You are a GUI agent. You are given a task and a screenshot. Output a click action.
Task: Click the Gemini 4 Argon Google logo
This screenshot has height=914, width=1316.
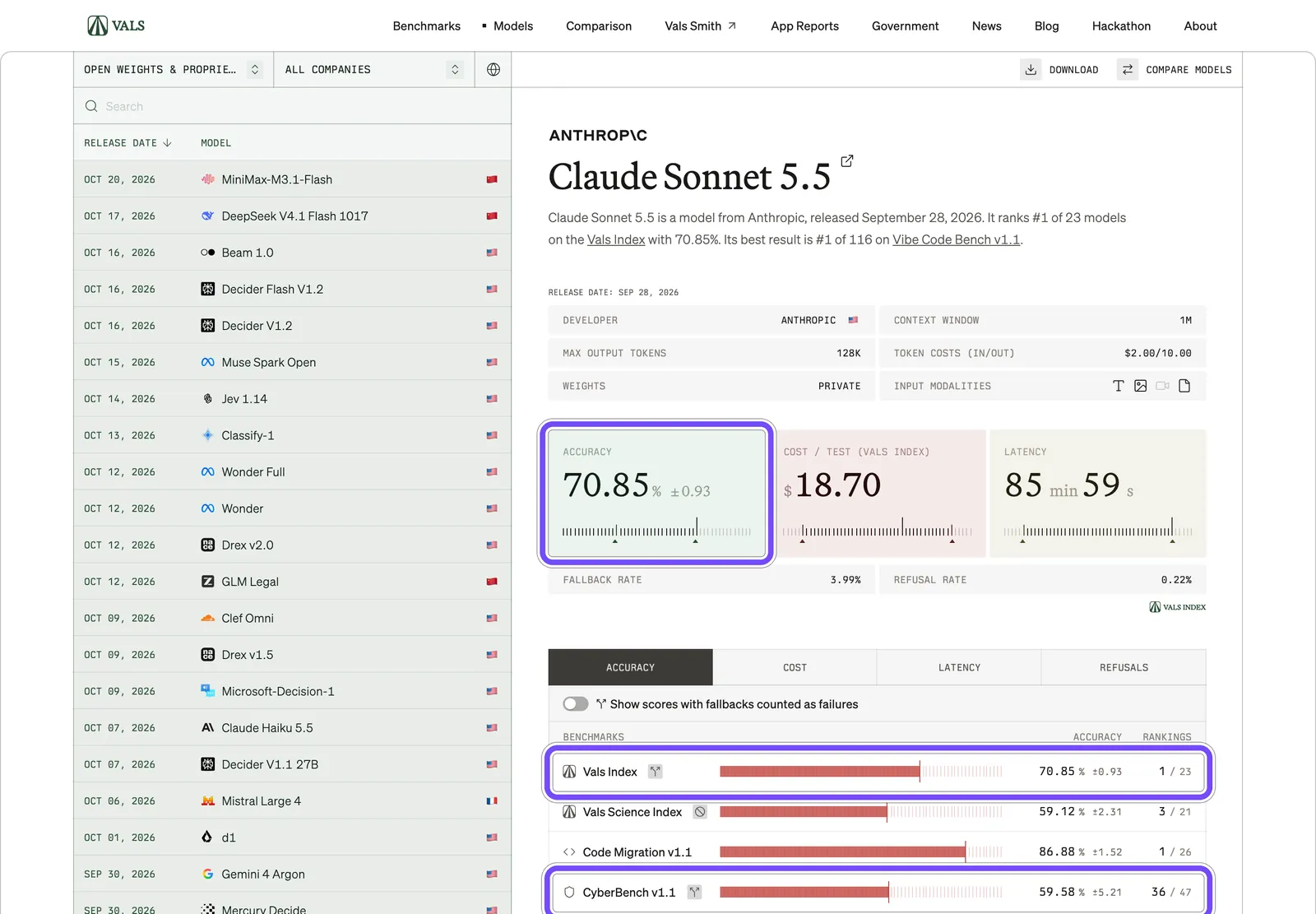208,874
